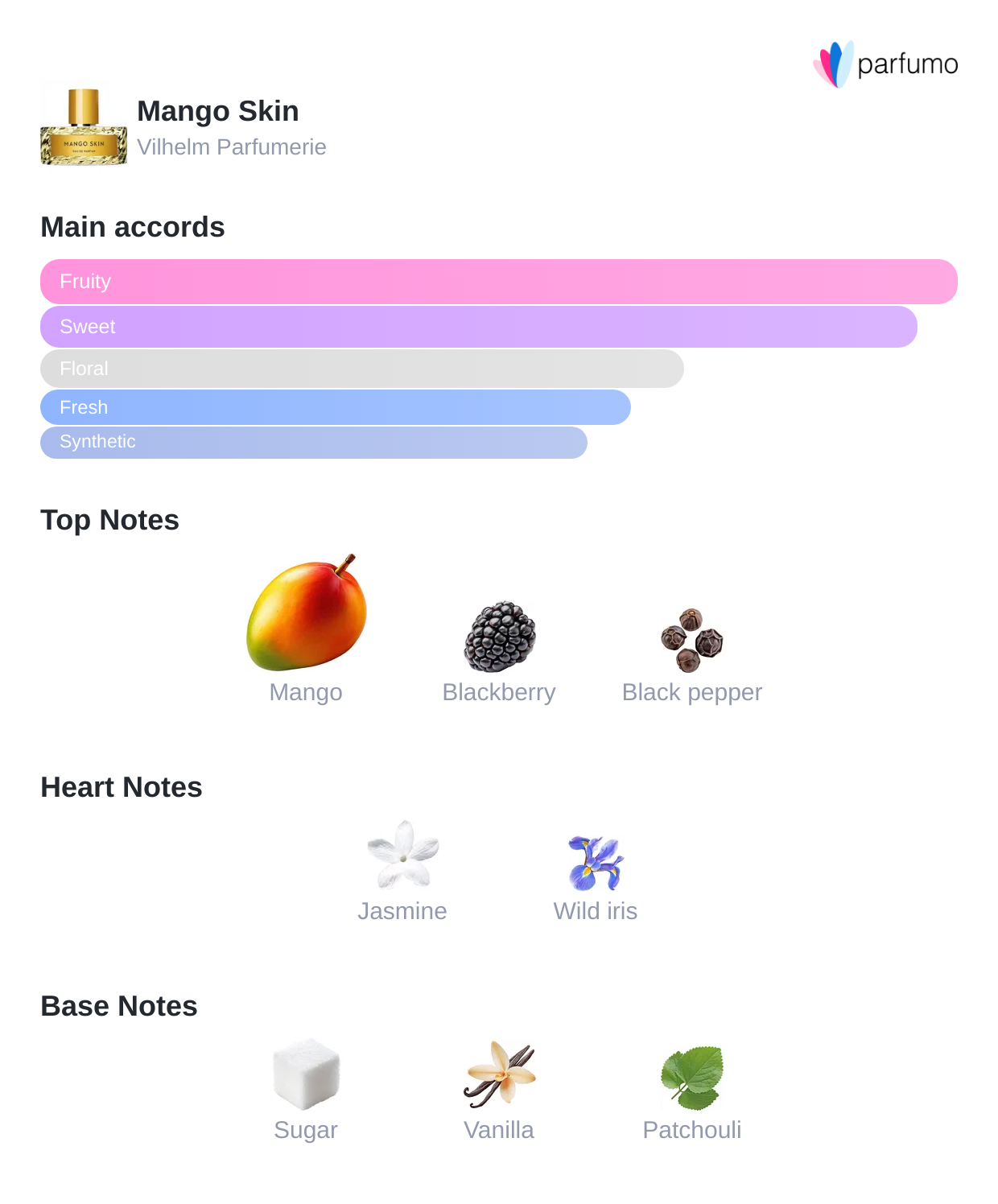Select the Wild iris icon

pyautogui.click(x=596, y=862)
